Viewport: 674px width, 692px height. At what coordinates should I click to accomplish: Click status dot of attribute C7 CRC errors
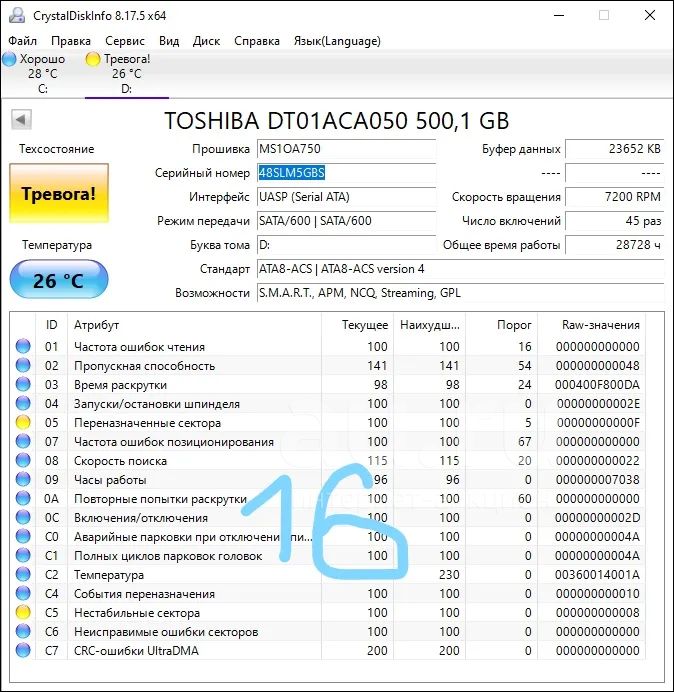(x=23, y=650)
